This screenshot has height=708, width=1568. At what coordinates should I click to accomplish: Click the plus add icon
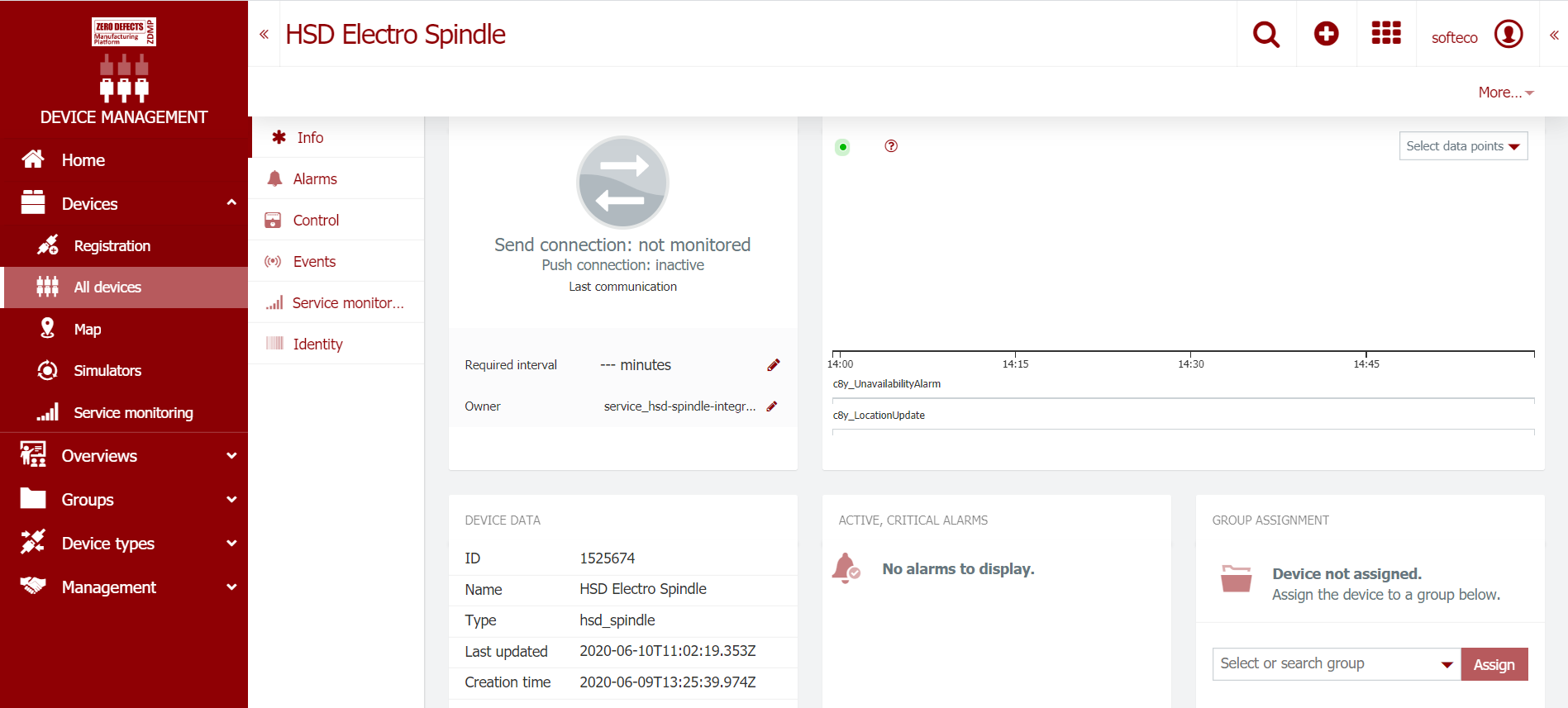tap(1327, 34)
